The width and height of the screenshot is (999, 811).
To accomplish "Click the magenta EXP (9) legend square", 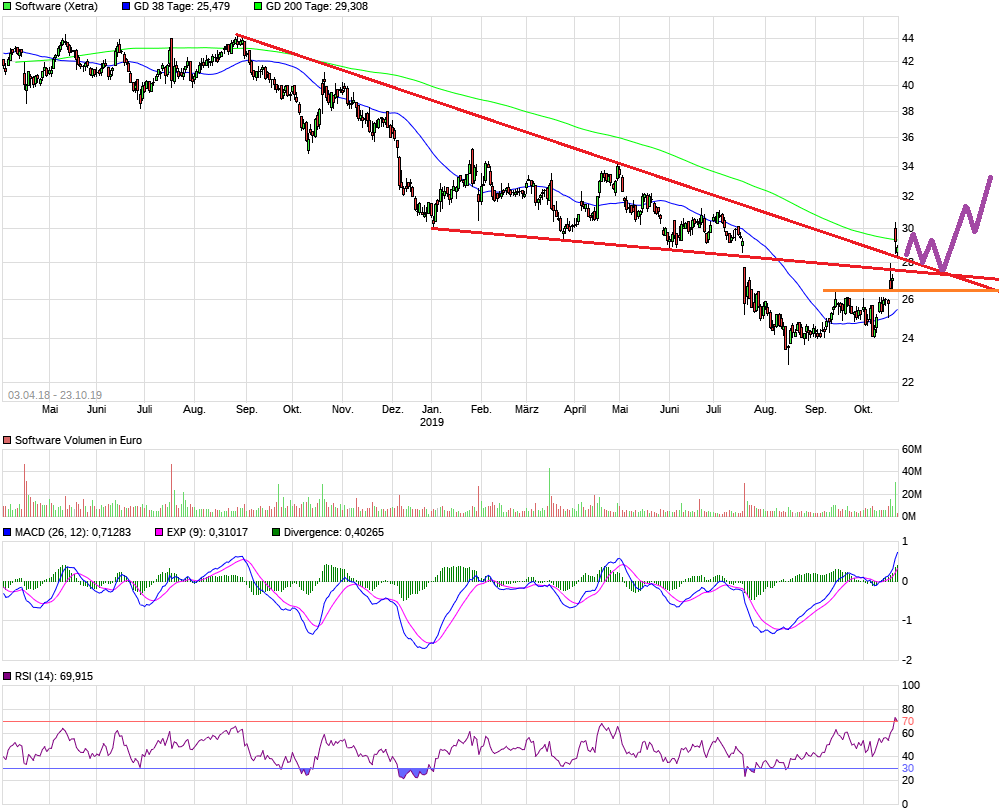I will coord(156,533).
